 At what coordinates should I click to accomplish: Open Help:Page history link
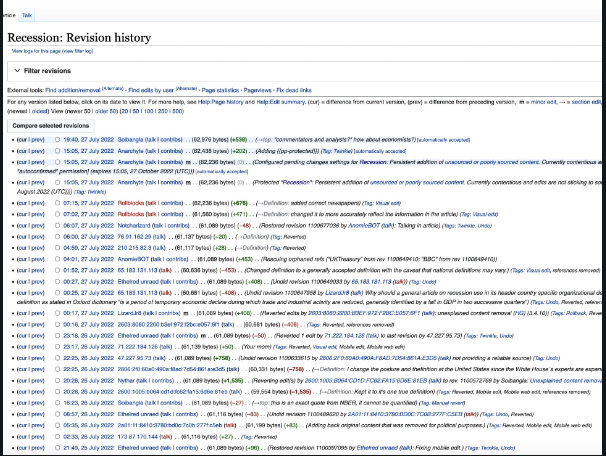point(220,102)
